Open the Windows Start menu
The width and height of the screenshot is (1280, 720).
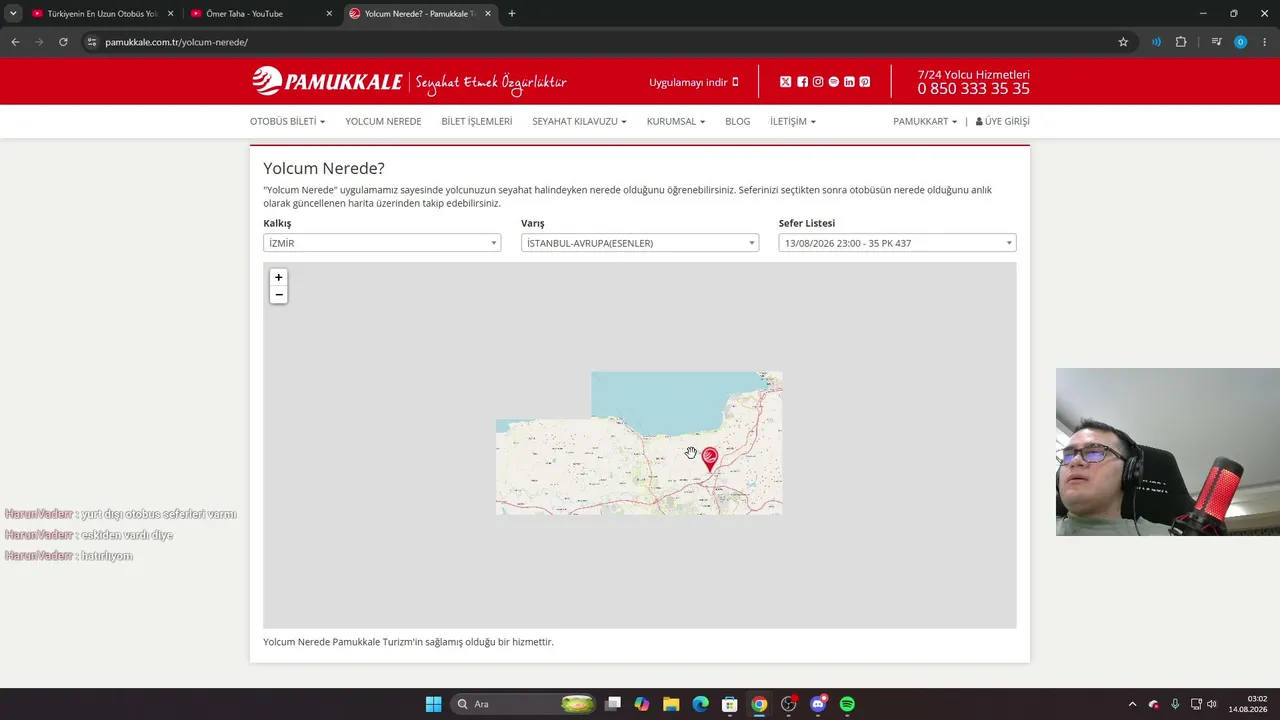click(x=433, y=704)
